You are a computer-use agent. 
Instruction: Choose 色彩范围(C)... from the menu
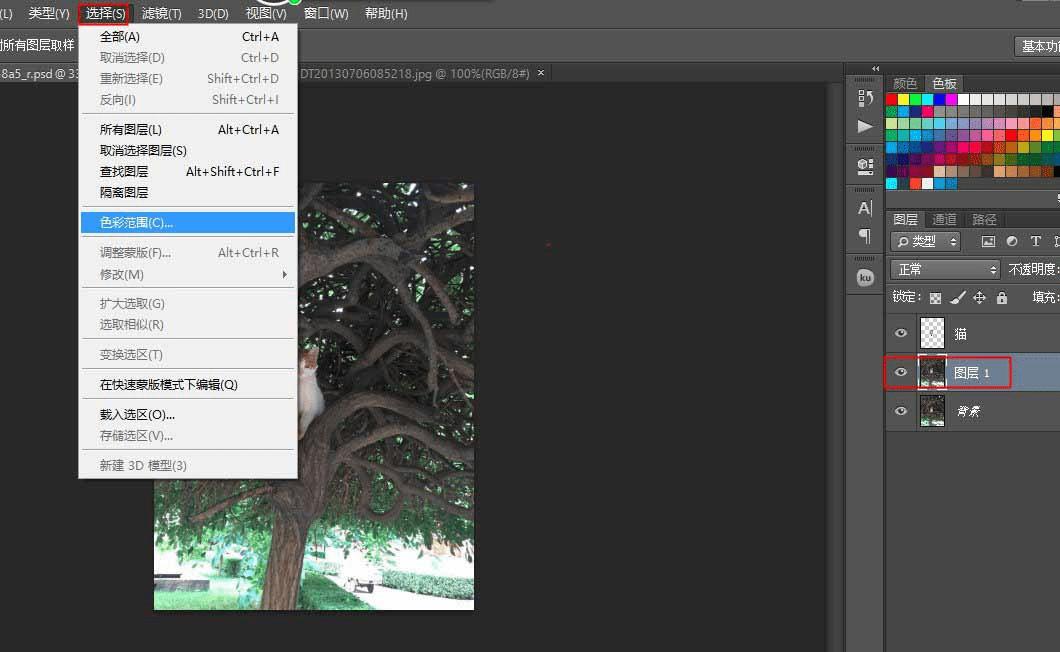188,223
